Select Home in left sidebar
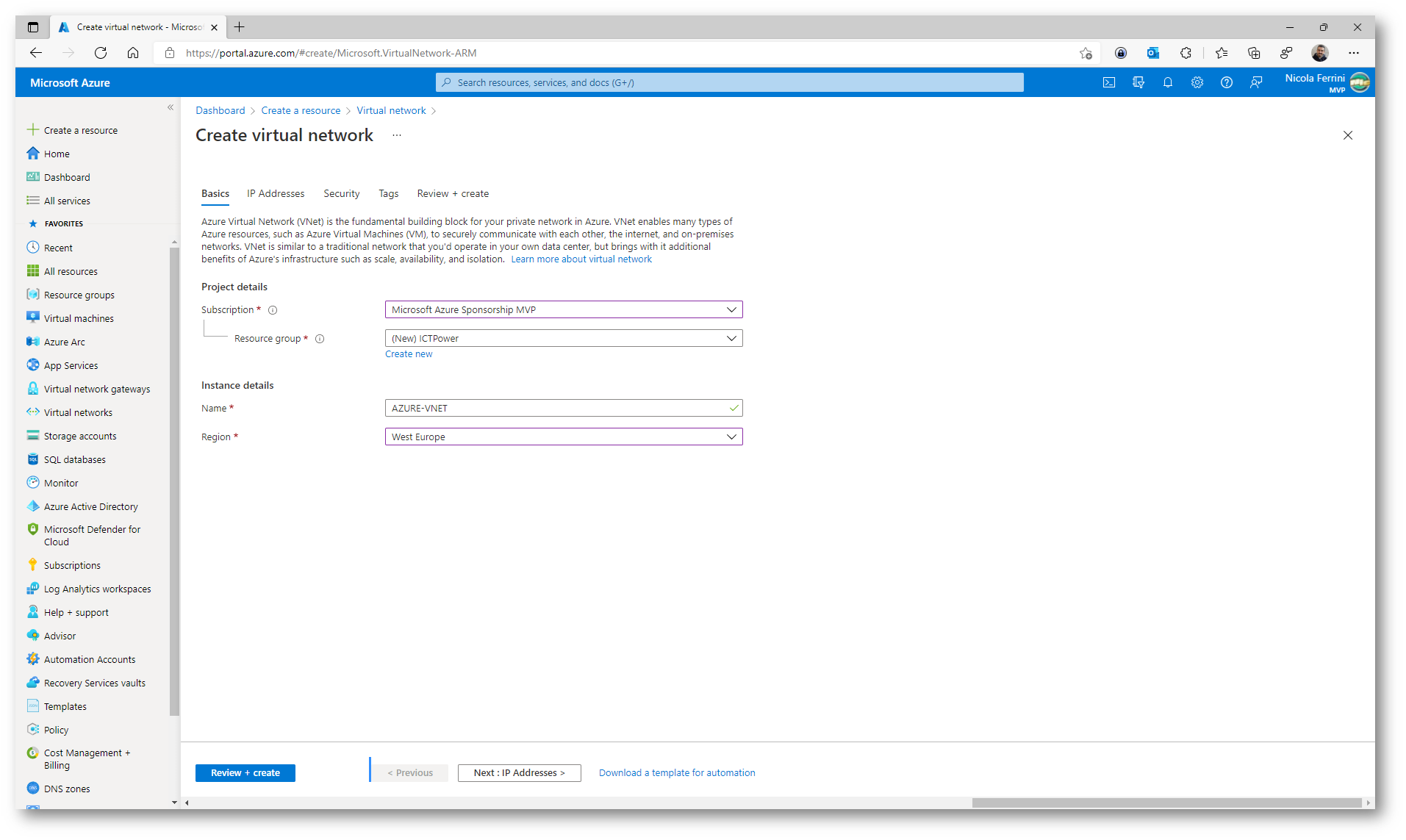1406x840 pixels. [x=49, y=154]
